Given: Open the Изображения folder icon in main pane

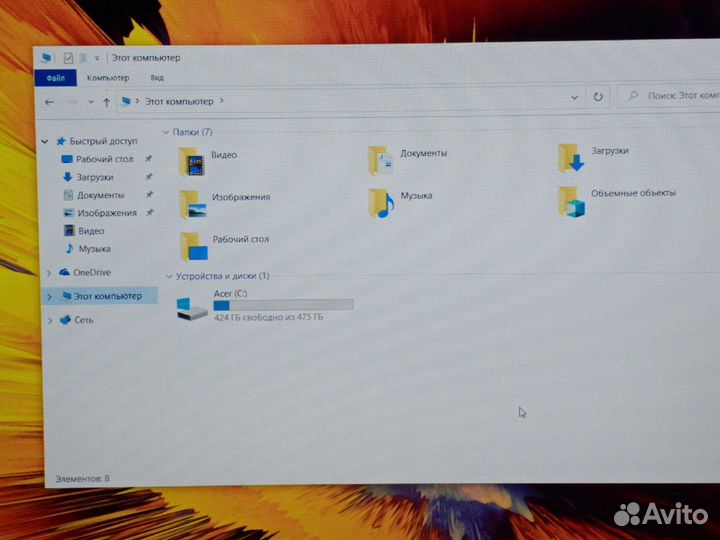Looking at the screenshot, I should 193,204.
